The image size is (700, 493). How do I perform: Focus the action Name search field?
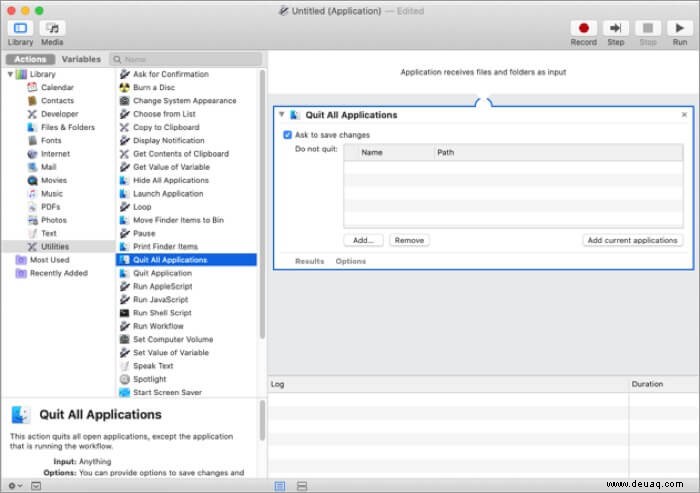coord(186,59)
